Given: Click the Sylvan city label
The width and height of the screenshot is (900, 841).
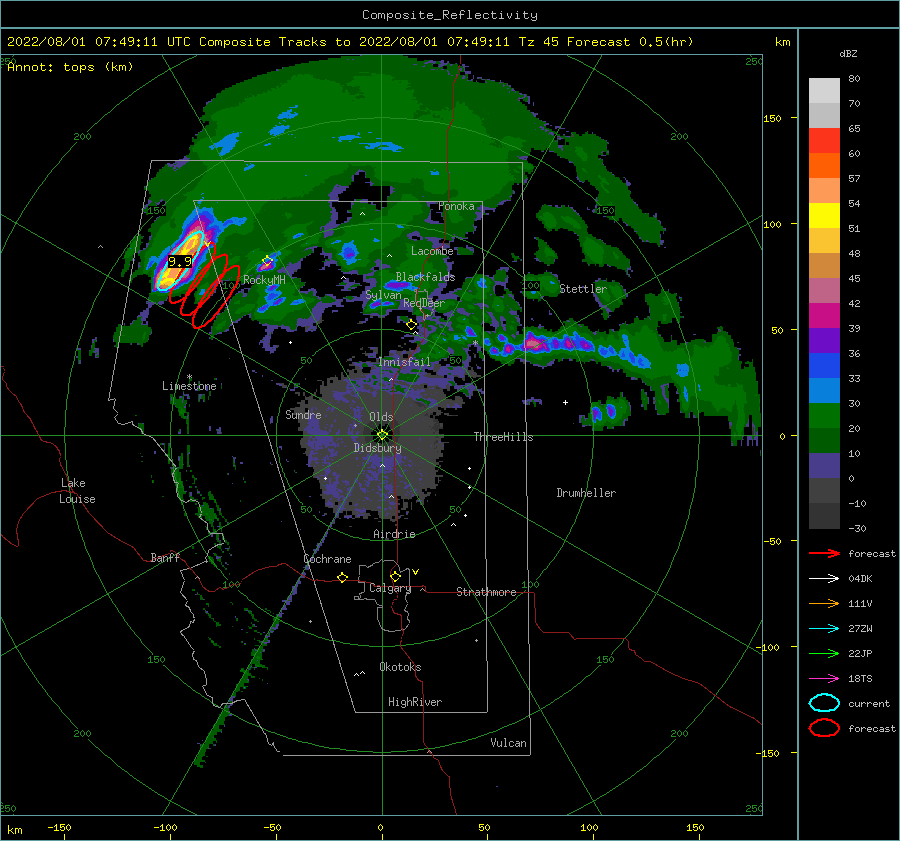Looking at the screenshot, I should tap(383, 295).
